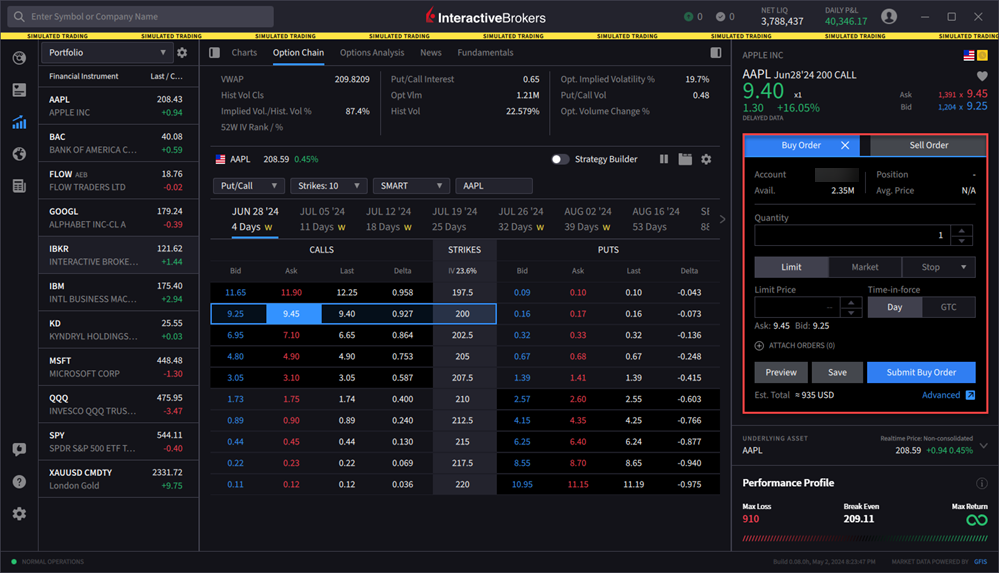Open the Advanced order link
Screen dimensions: 999x573
941,395
